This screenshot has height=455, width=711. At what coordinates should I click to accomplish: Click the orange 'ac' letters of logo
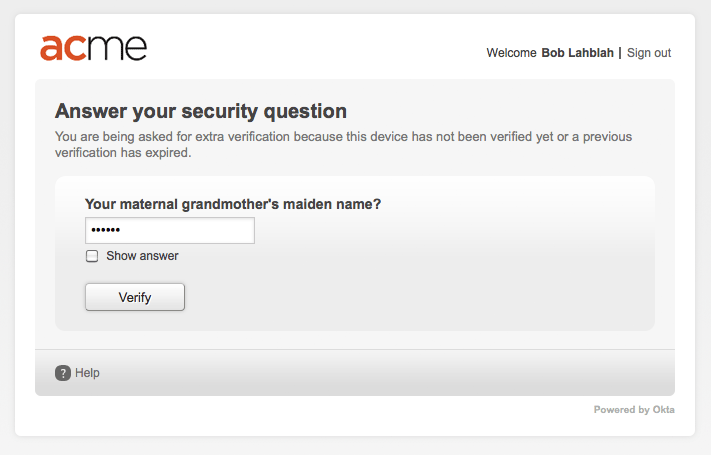[65, 48]
